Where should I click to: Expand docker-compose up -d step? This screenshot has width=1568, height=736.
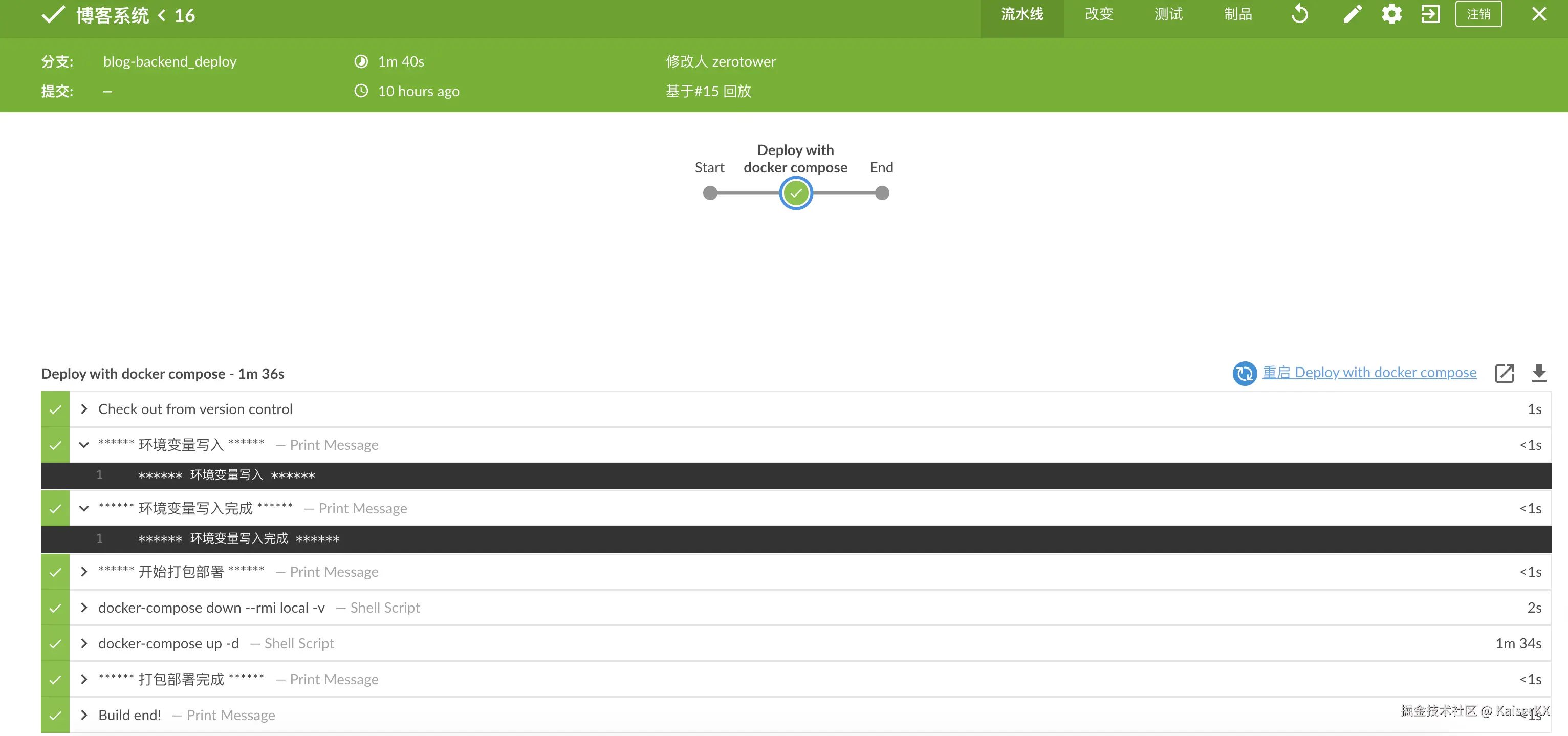pyautogui.click(x=84, y=643)
